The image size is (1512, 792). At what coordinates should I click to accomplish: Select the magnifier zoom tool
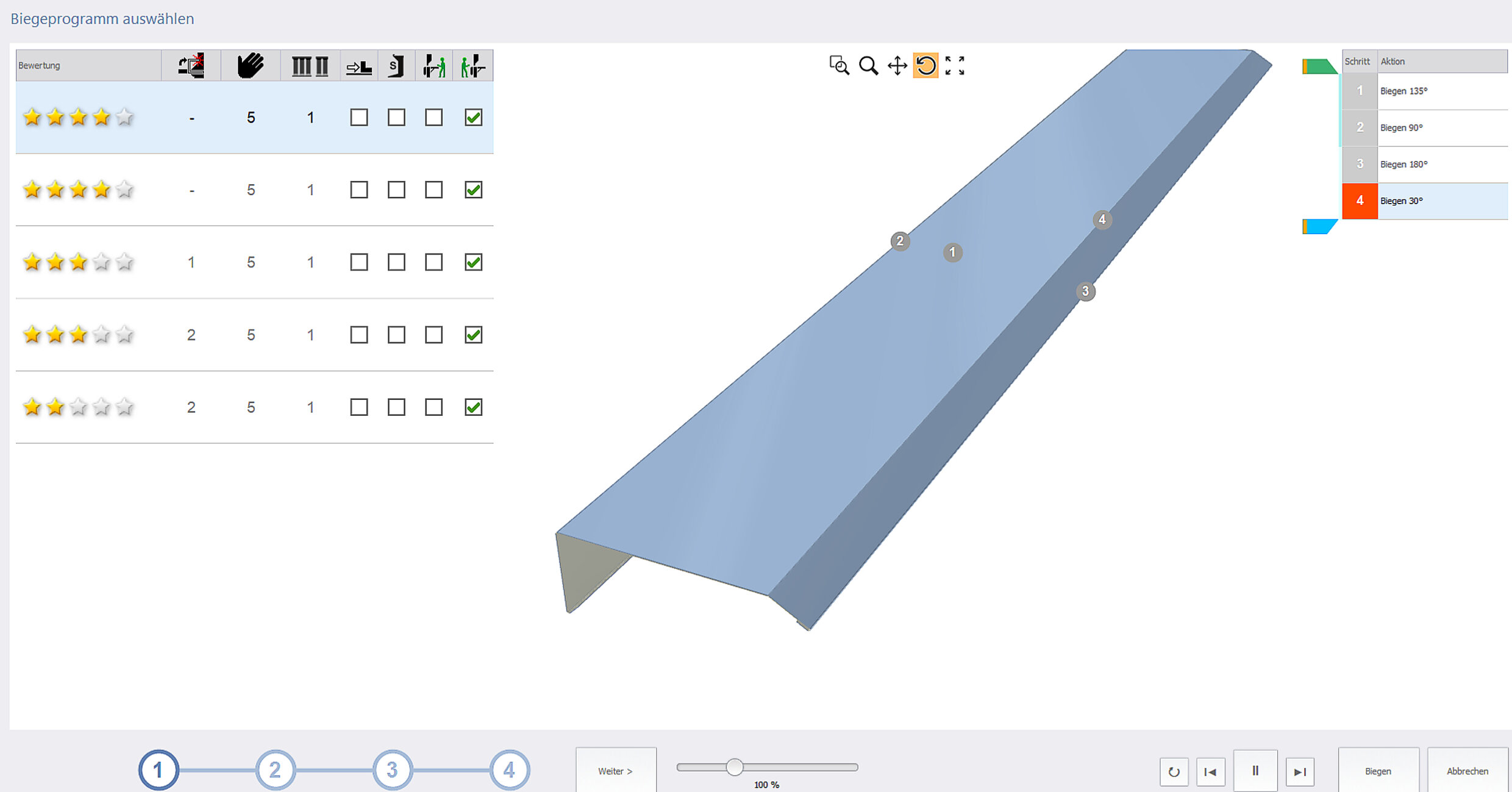tap(868, 65)
